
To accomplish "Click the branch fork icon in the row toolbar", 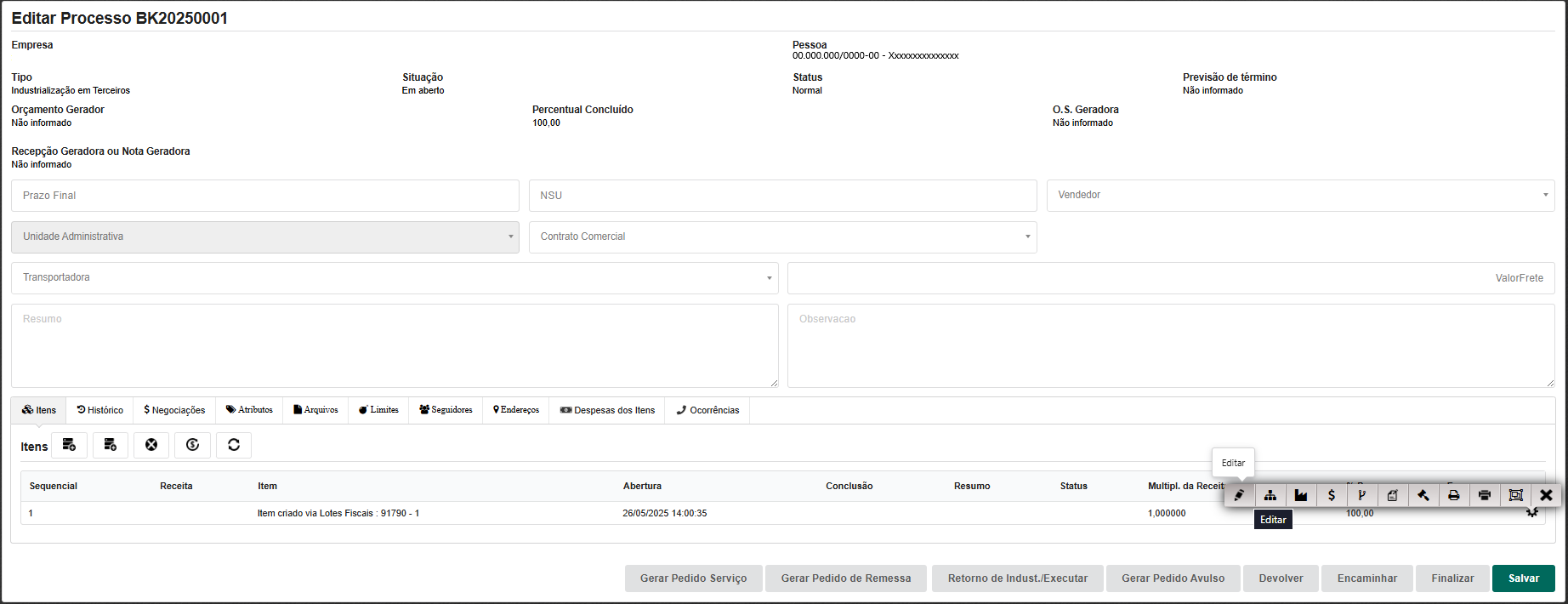I will click(x=1361, y=495).
